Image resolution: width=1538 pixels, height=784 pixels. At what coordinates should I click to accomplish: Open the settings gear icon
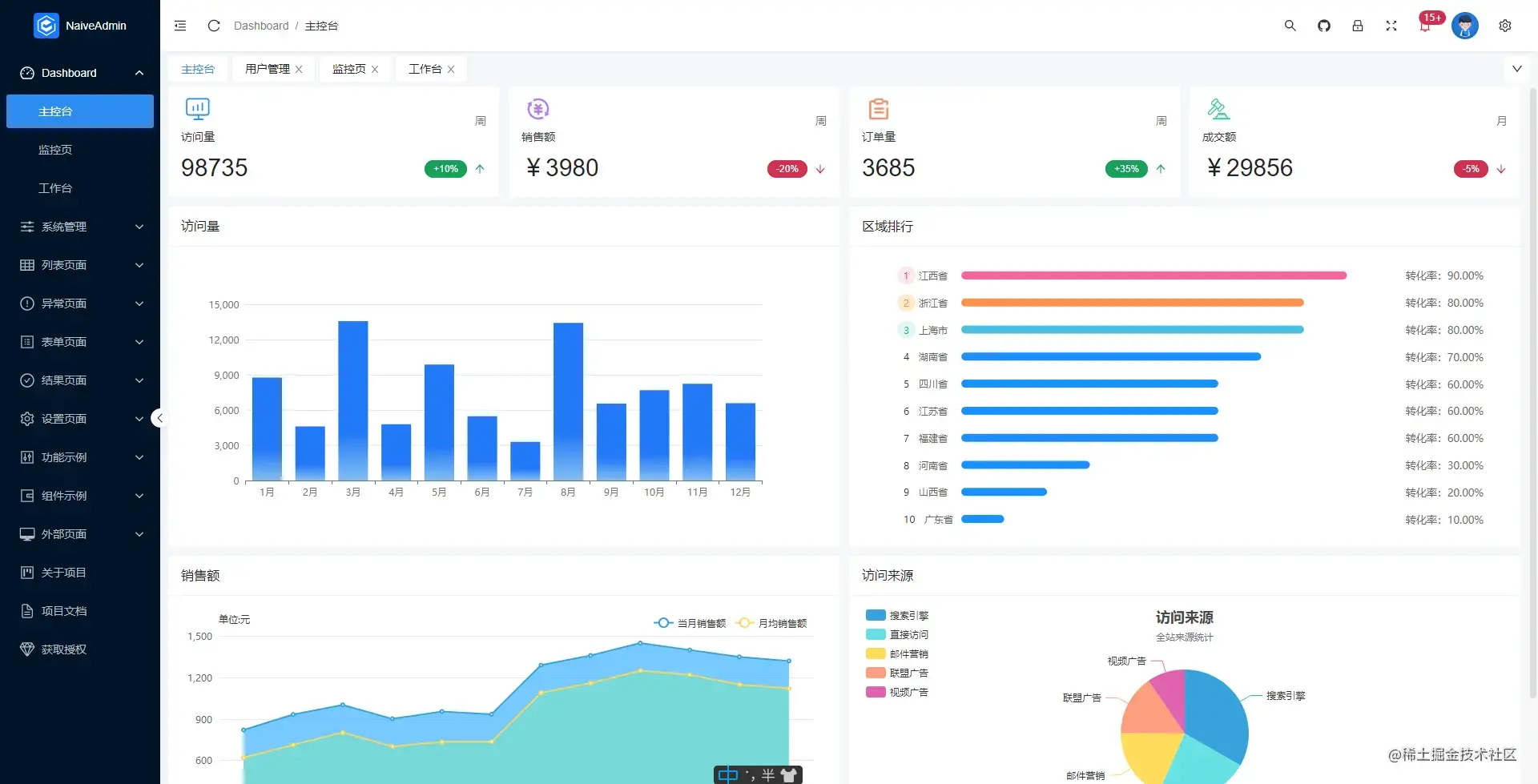(1505, 26)
